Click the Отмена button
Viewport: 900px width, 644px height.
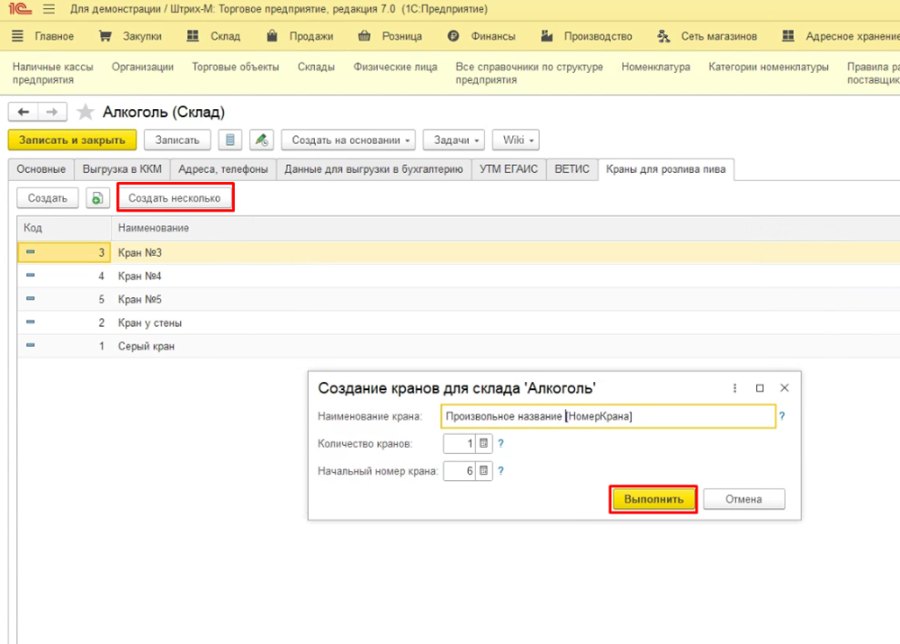tap(744, 499)
